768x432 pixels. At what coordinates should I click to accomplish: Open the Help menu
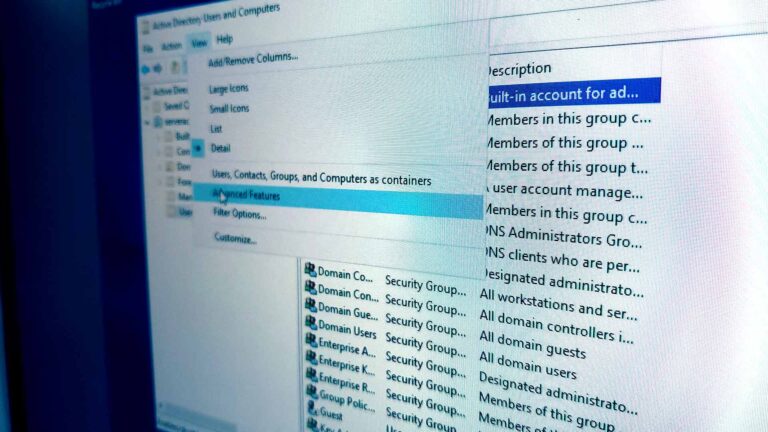[225, 39]
